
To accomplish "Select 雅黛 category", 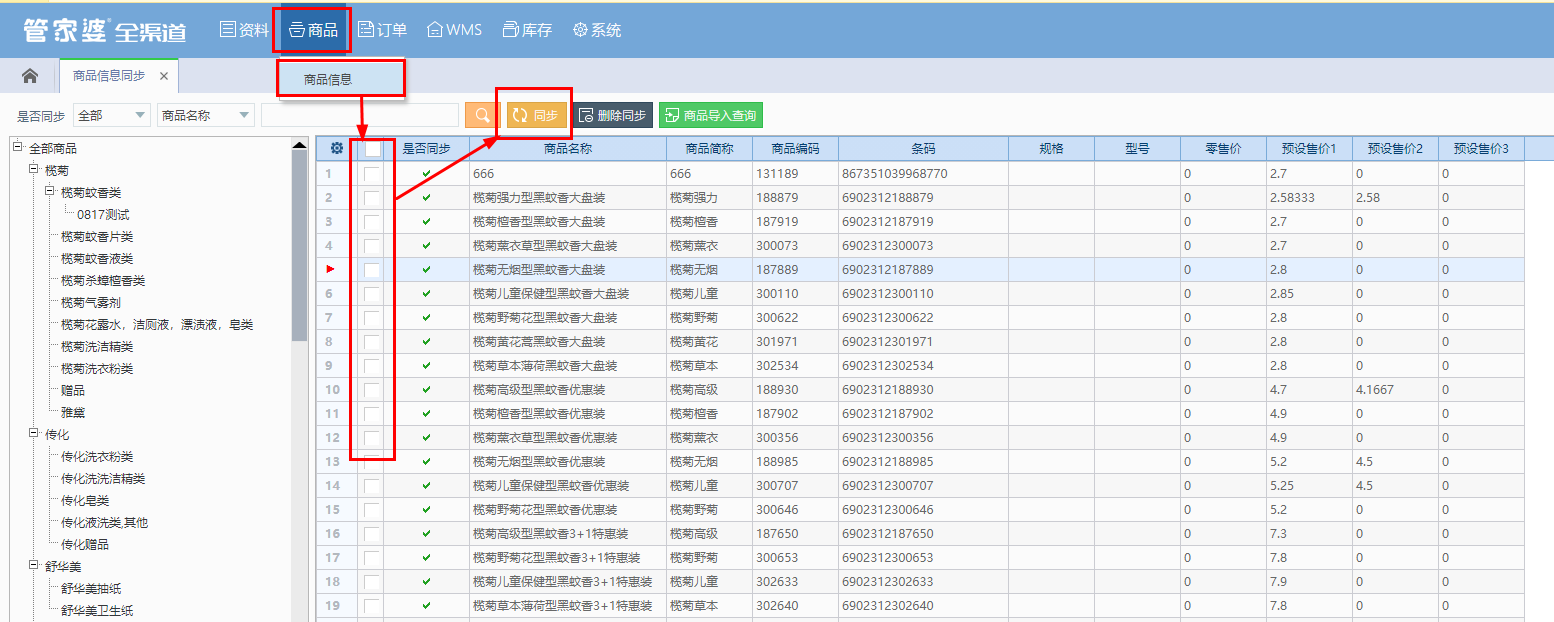I will [73, 413].
